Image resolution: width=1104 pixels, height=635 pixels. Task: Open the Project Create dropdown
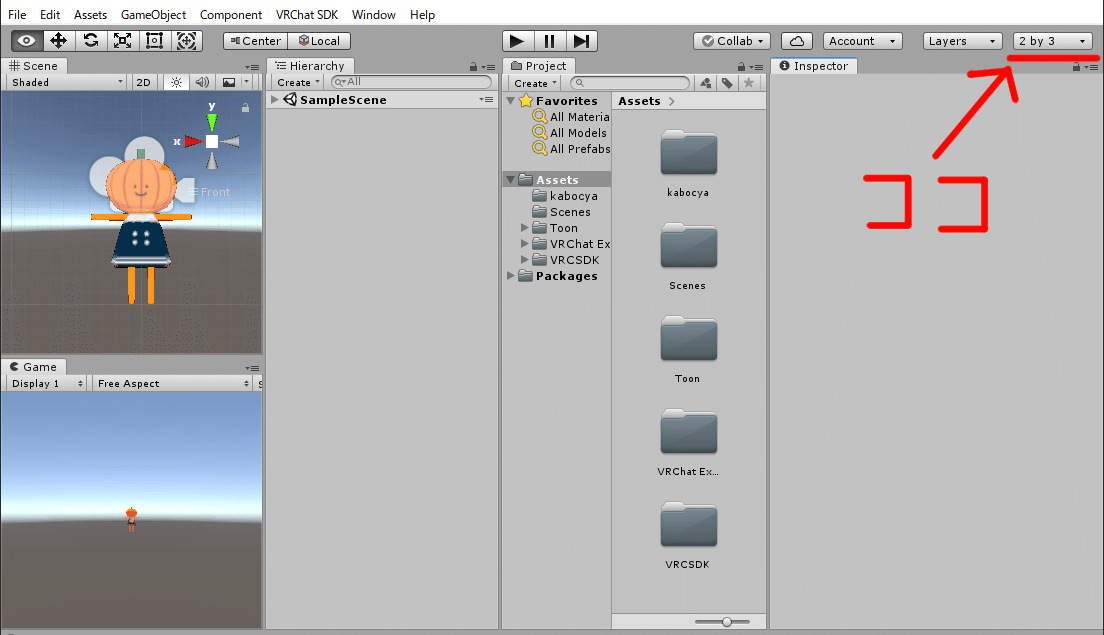click(534, 83)
